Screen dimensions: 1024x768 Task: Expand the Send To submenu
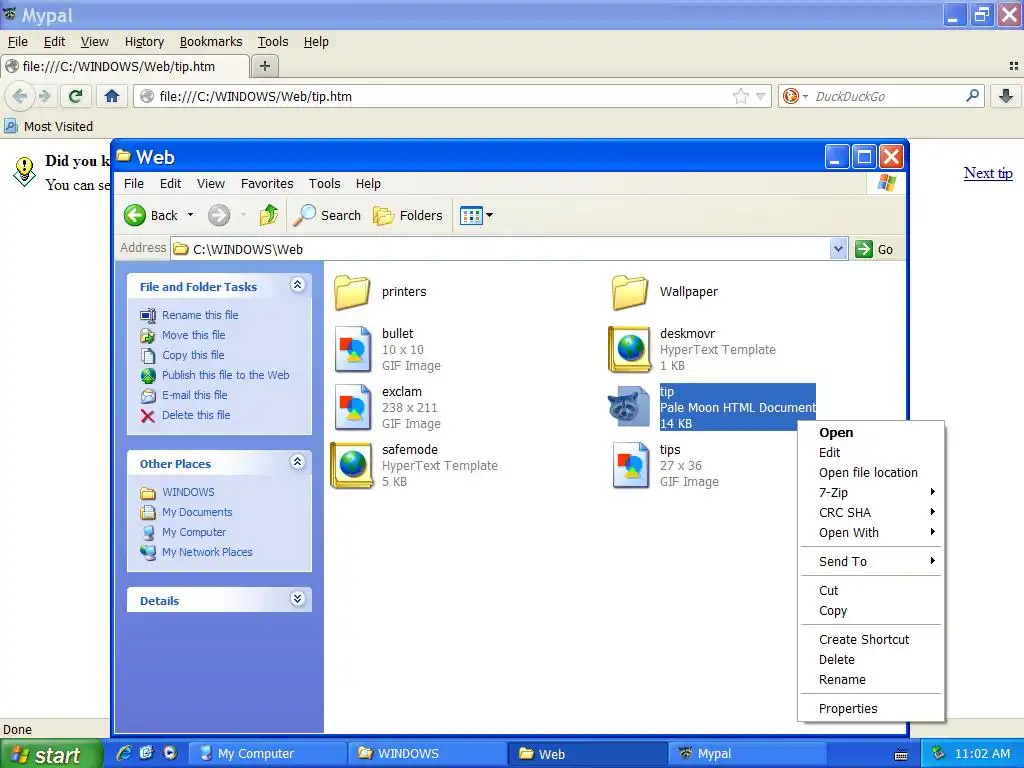872,562
